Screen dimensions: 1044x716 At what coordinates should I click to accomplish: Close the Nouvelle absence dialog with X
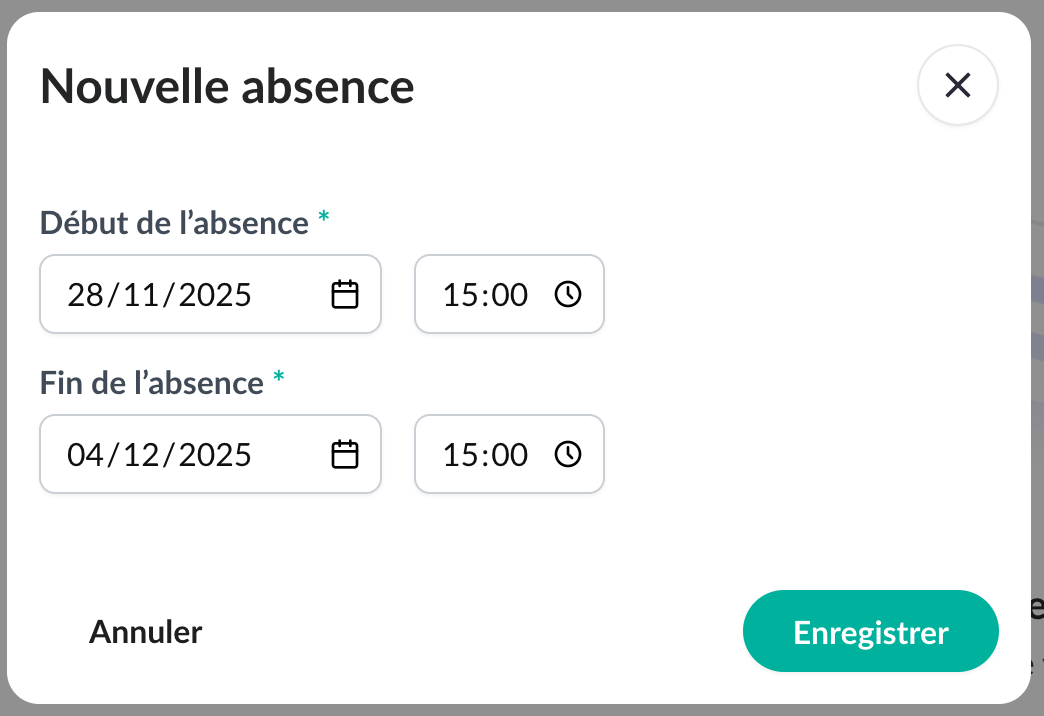(x=957, y=86)
